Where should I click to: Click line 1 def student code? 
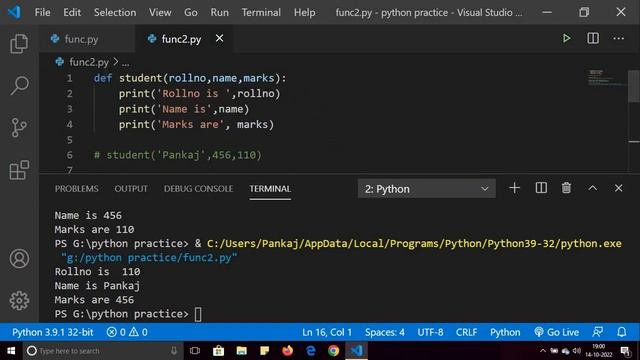click(190, 78)
